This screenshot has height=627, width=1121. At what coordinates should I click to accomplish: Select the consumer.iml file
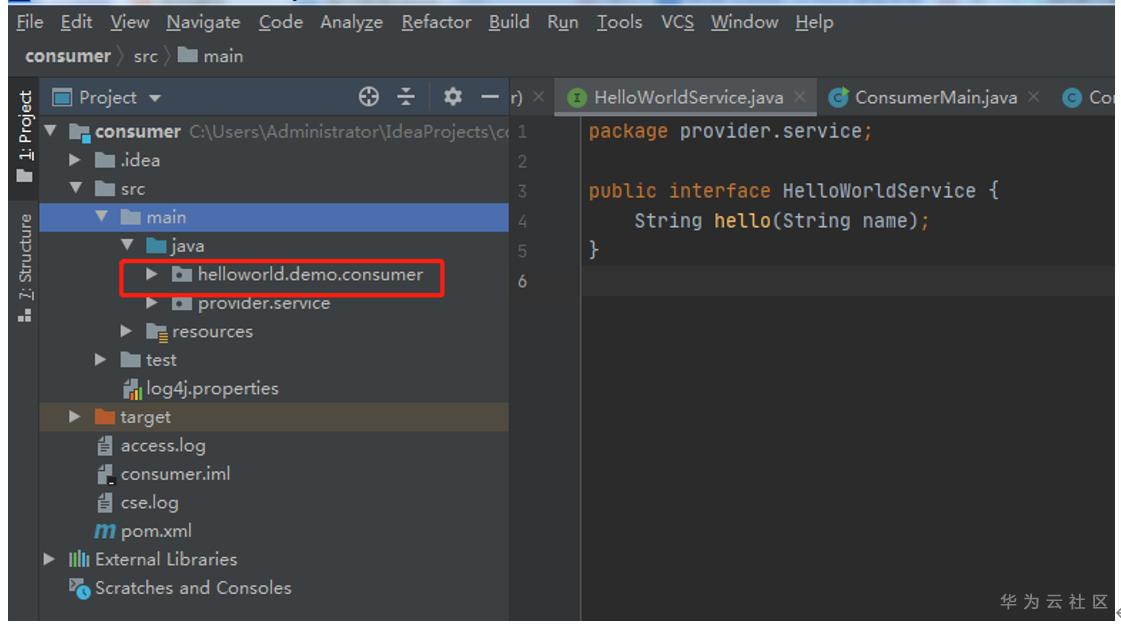pos(175,474)
